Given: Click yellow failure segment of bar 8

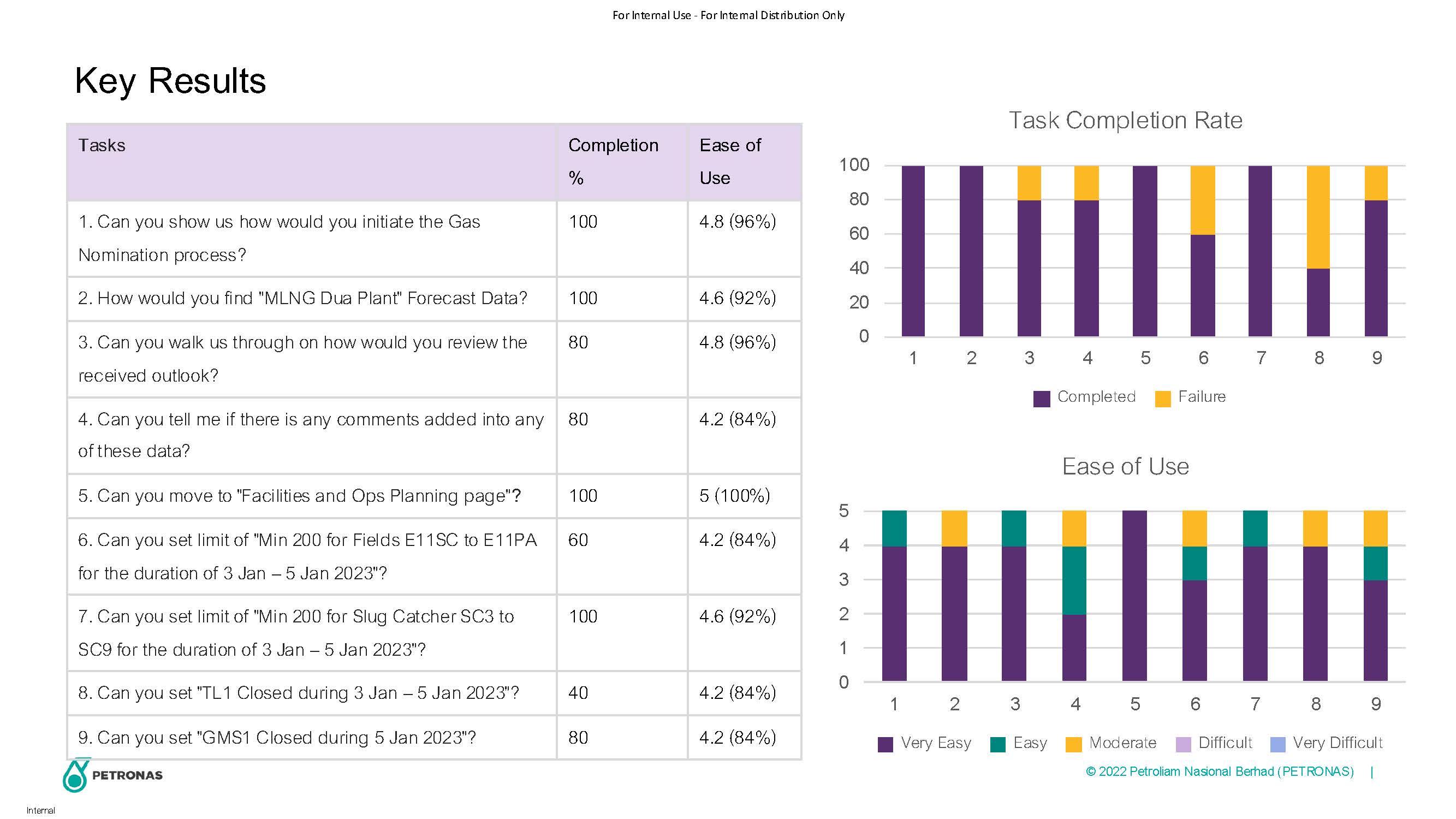Looking at the screenshot, I should coord(1318,217).
